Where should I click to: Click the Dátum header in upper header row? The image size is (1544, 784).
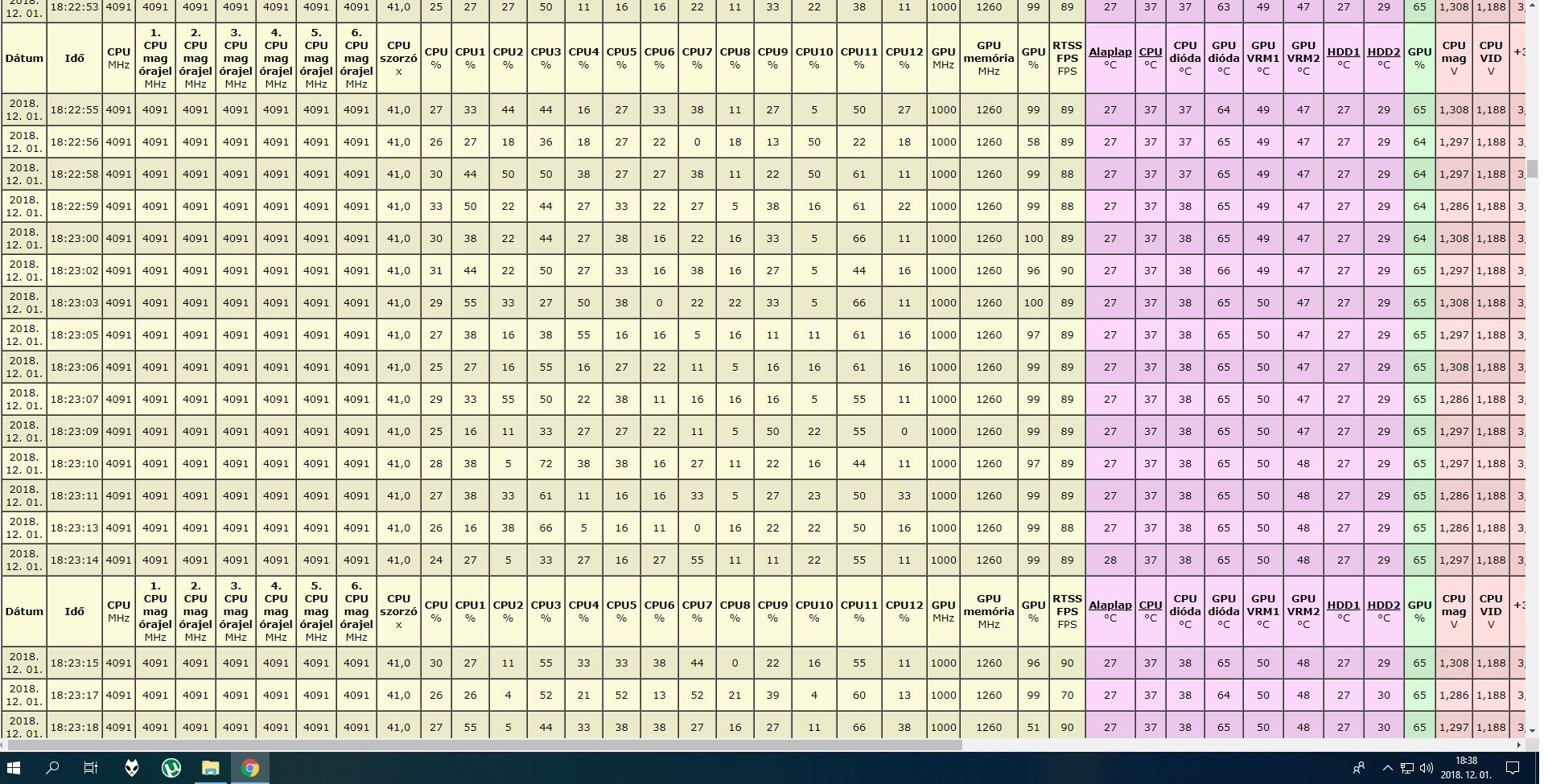(24, 58)
